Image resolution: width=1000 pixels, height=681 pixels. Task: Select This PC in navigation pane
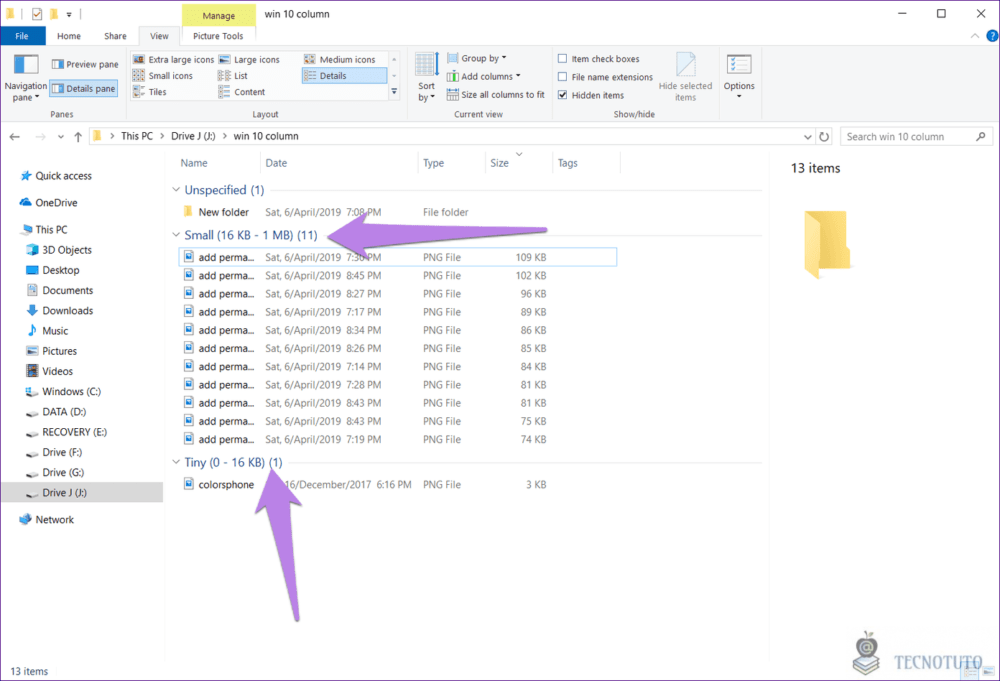(44, 230)
